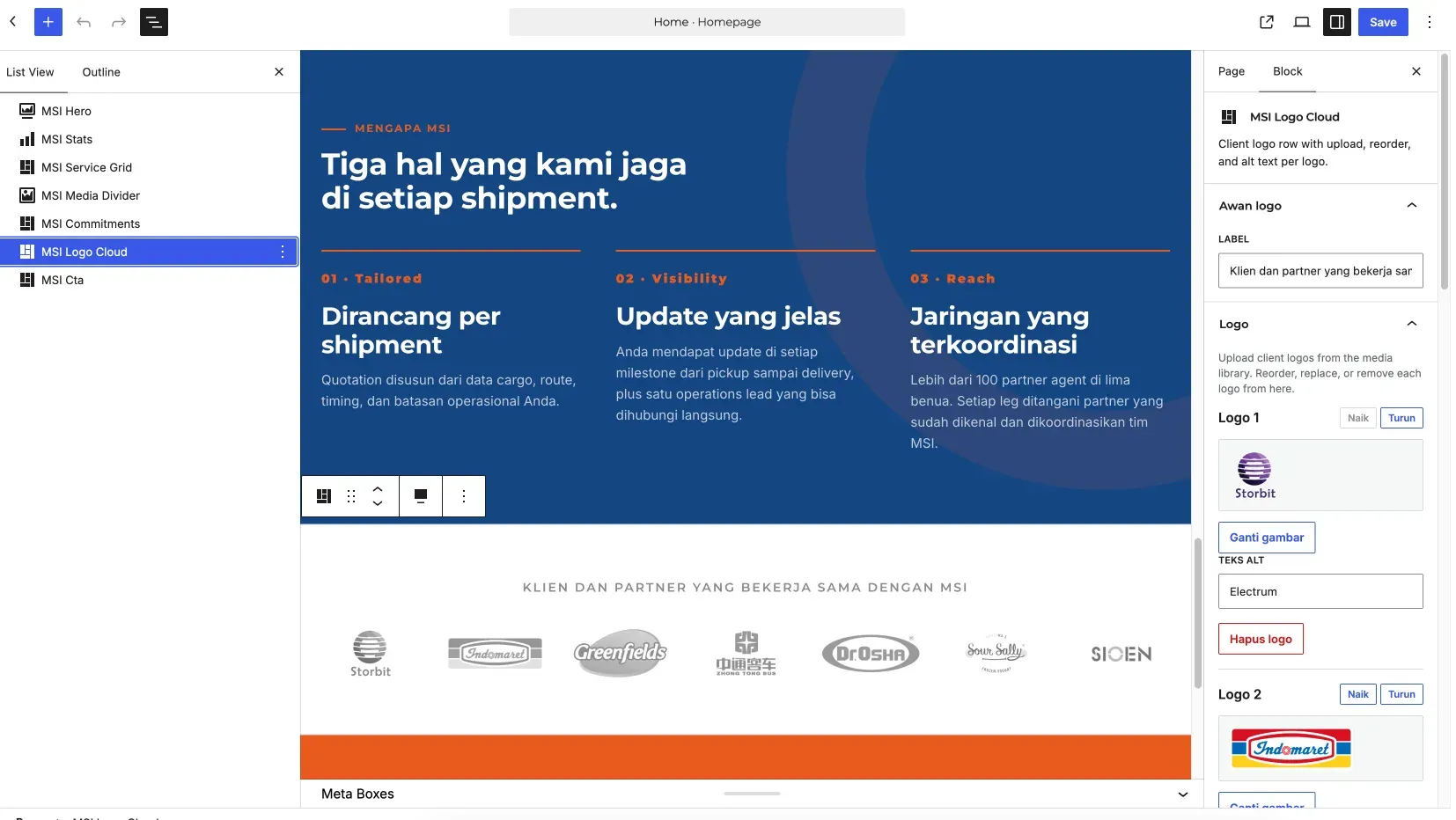Click the Home · Homepage title bar

click(707, 22)
